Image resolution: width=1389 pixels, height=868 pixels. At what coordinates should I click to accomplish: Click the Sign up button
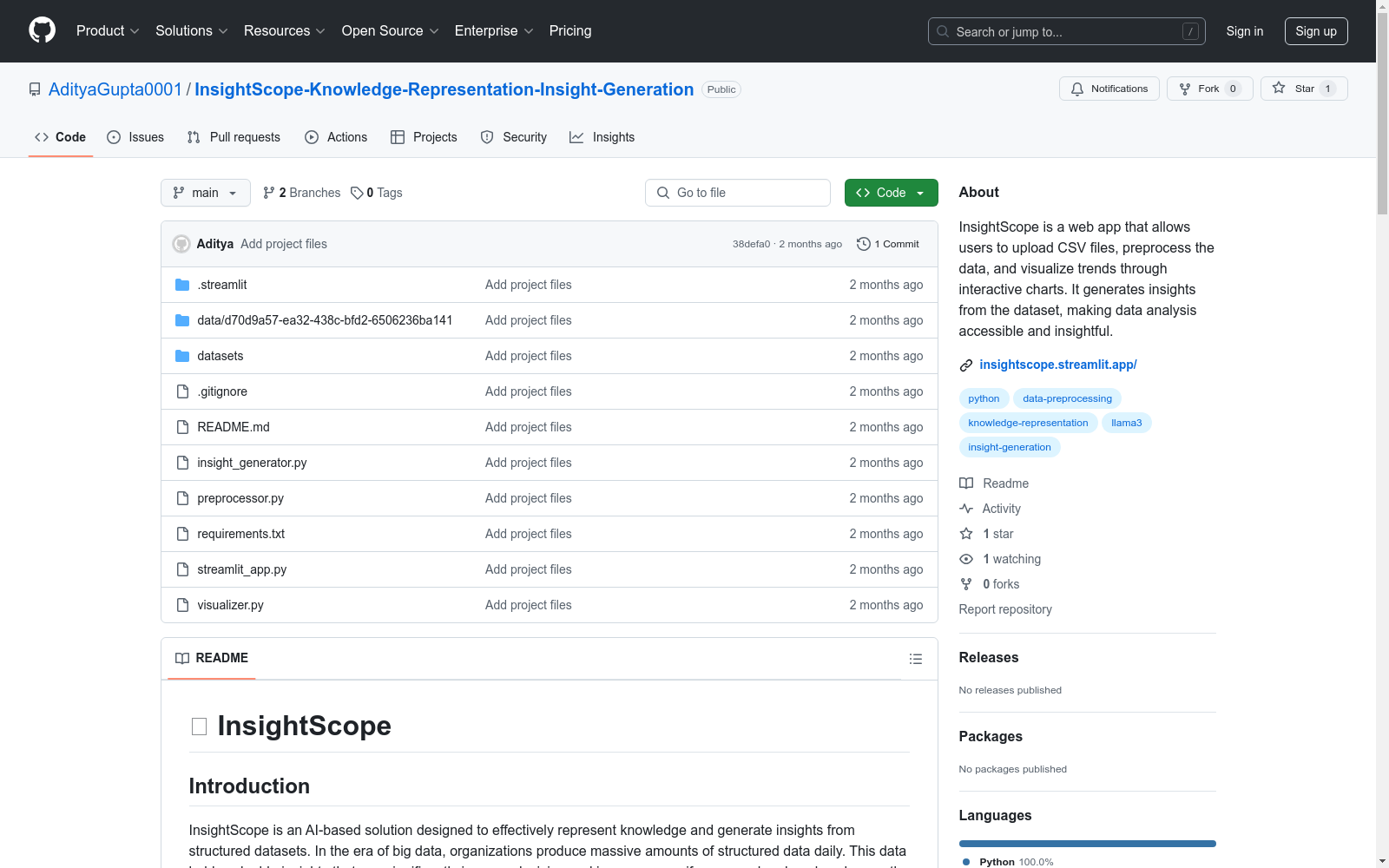coord(1316,31)
